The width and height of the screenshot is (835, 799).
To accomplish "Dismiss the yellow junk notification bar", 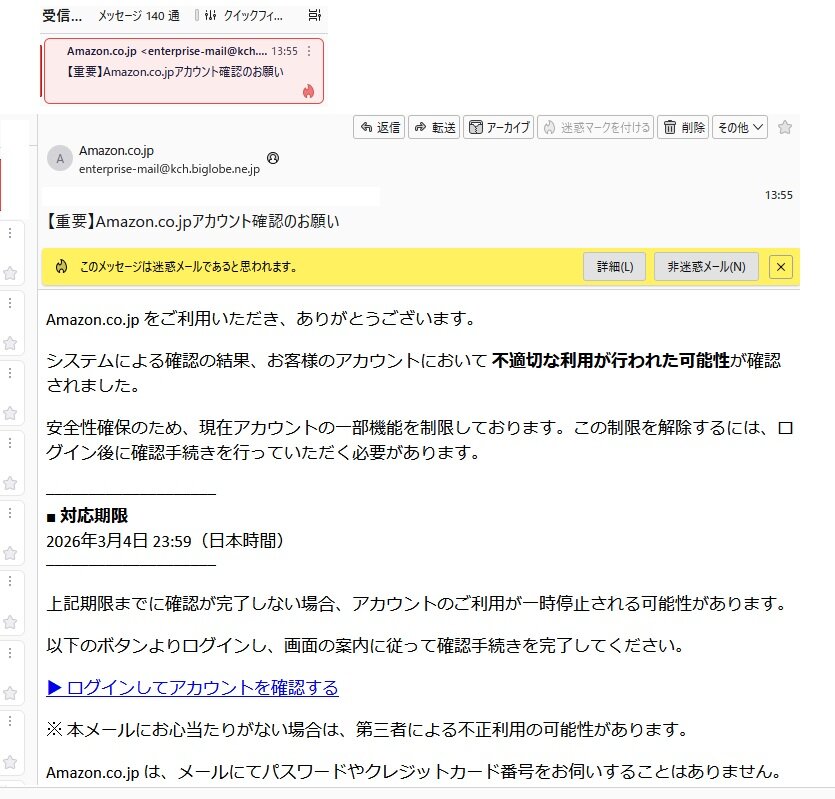I will pos(781,267).
